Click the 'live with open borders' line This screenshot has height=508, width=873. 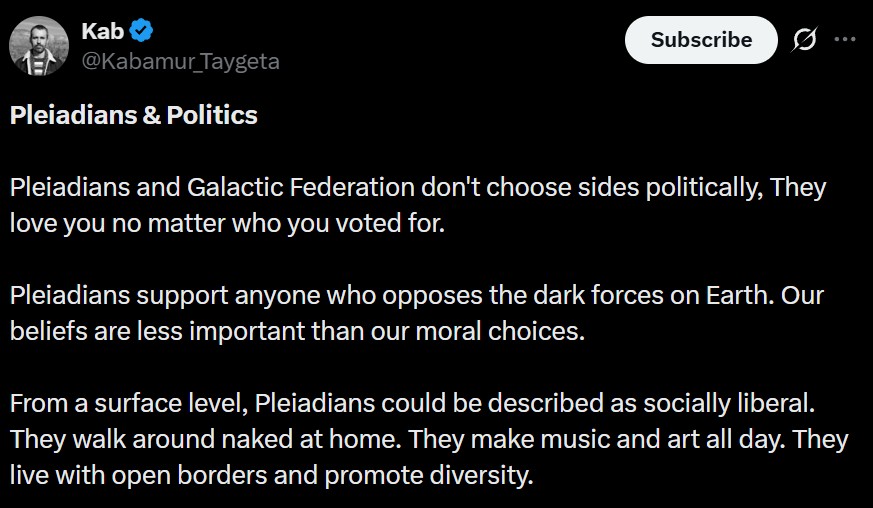271,475
